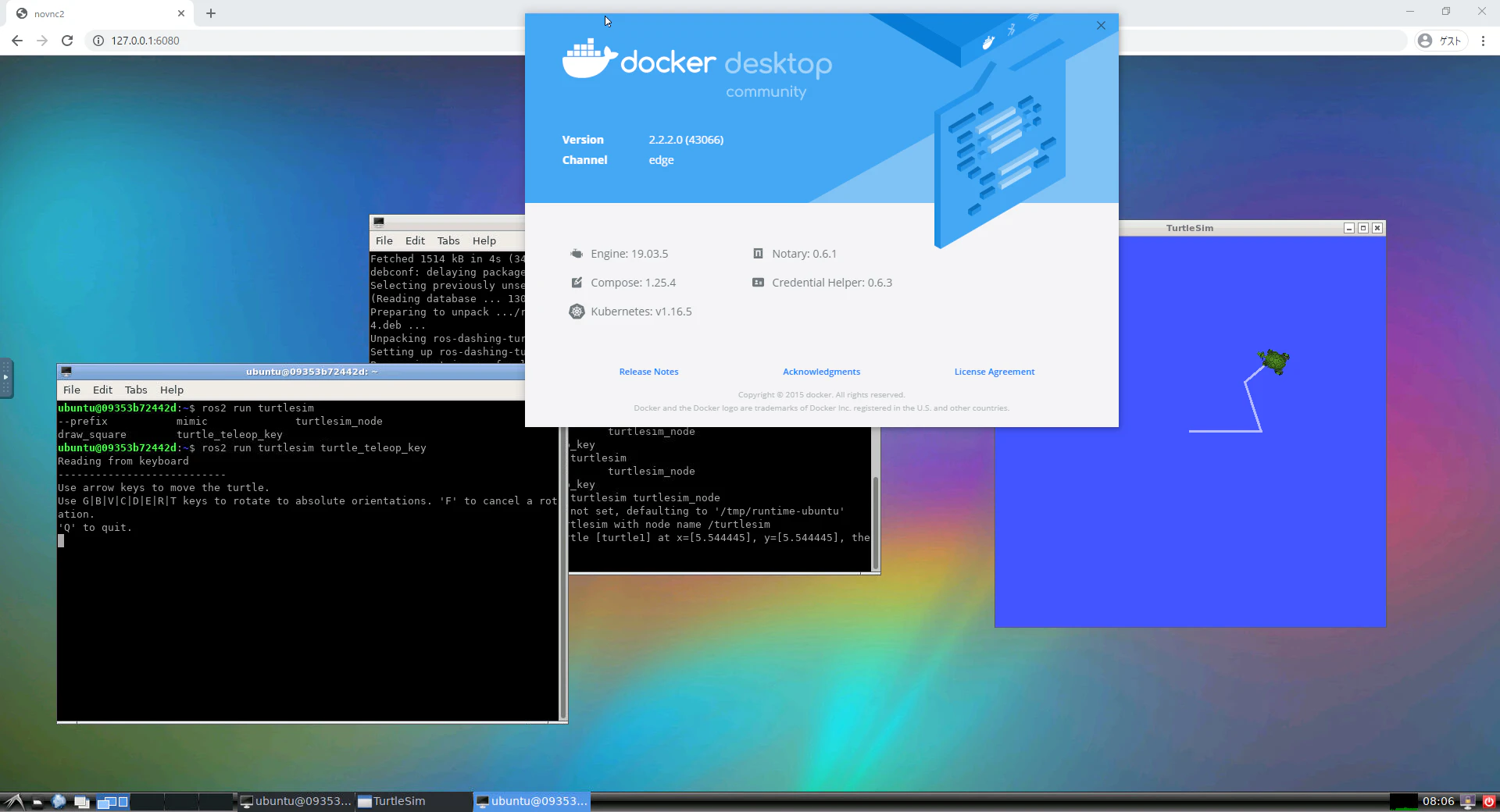
Task: View site information icon in address bar
Action: click(x=98, y=41)
